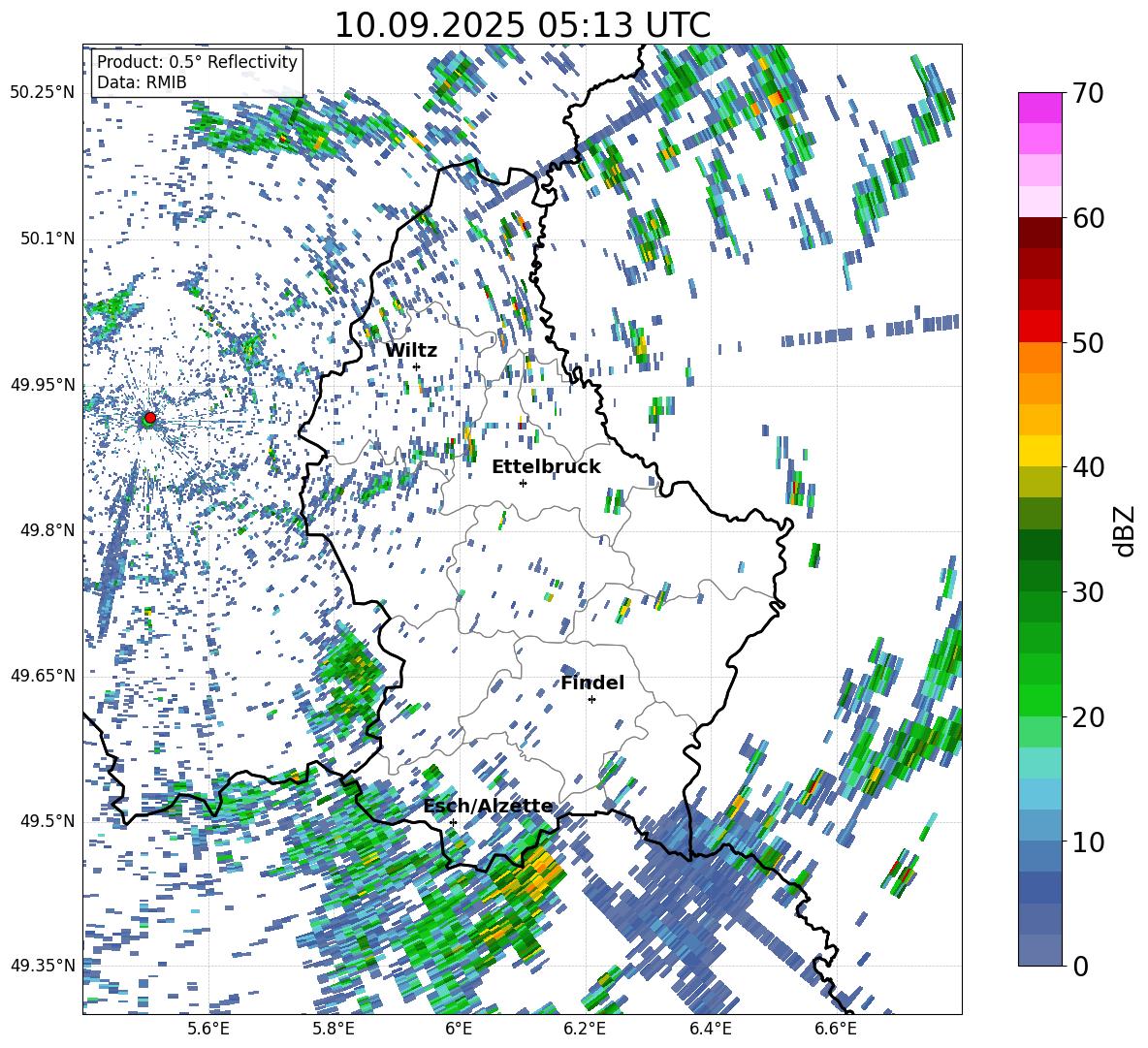Click the plot title 10.09.2025 05:13 UTC
1148x1048 pixels.
[523, 25]
